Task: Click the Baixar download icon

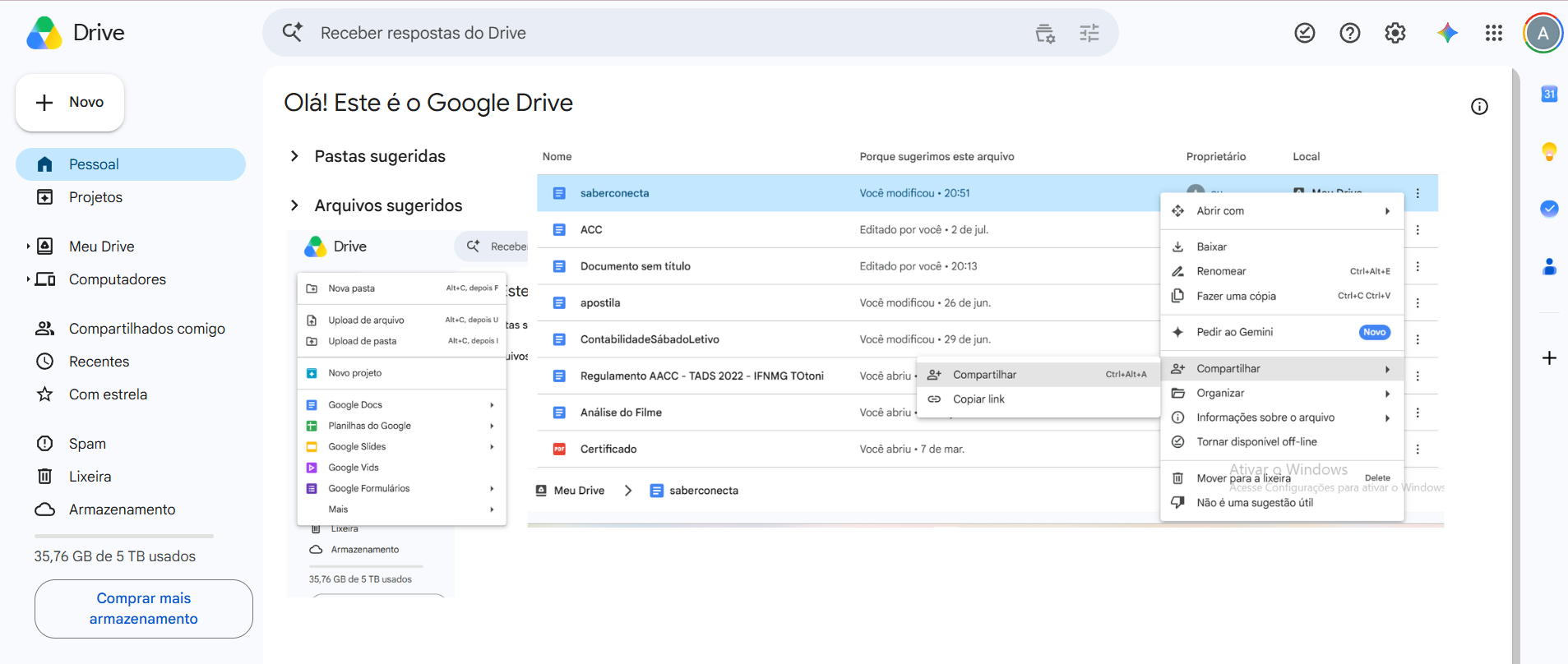Action: (x=1177, y=247)
